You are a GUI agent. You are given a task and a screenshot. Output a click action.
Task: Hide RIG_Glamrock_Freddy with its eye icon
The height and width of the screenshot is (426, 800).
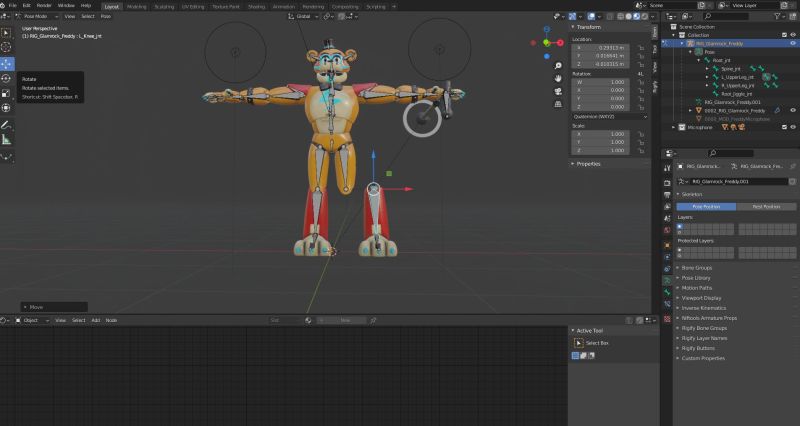(793, 43)
